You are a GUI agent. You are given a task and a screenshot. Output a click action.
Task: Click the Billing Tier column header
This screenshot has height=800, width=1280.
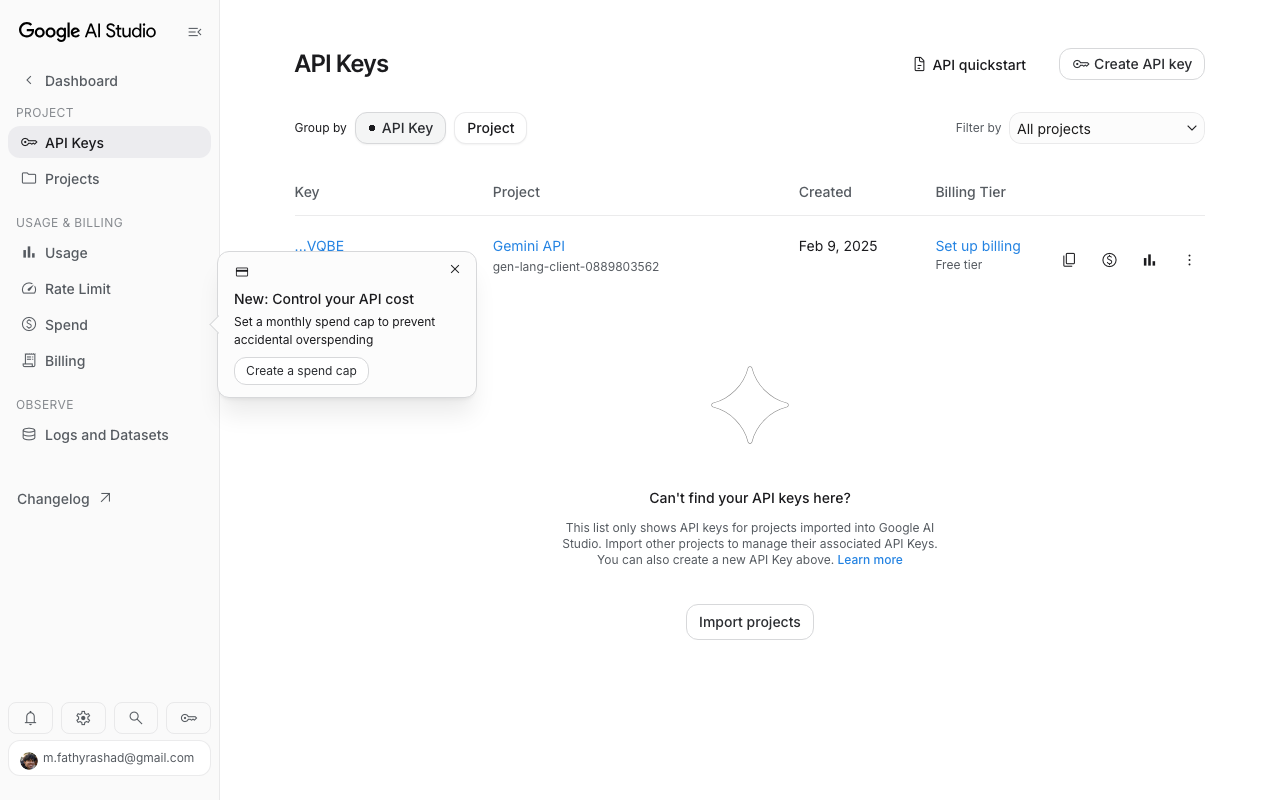[970, 192]
